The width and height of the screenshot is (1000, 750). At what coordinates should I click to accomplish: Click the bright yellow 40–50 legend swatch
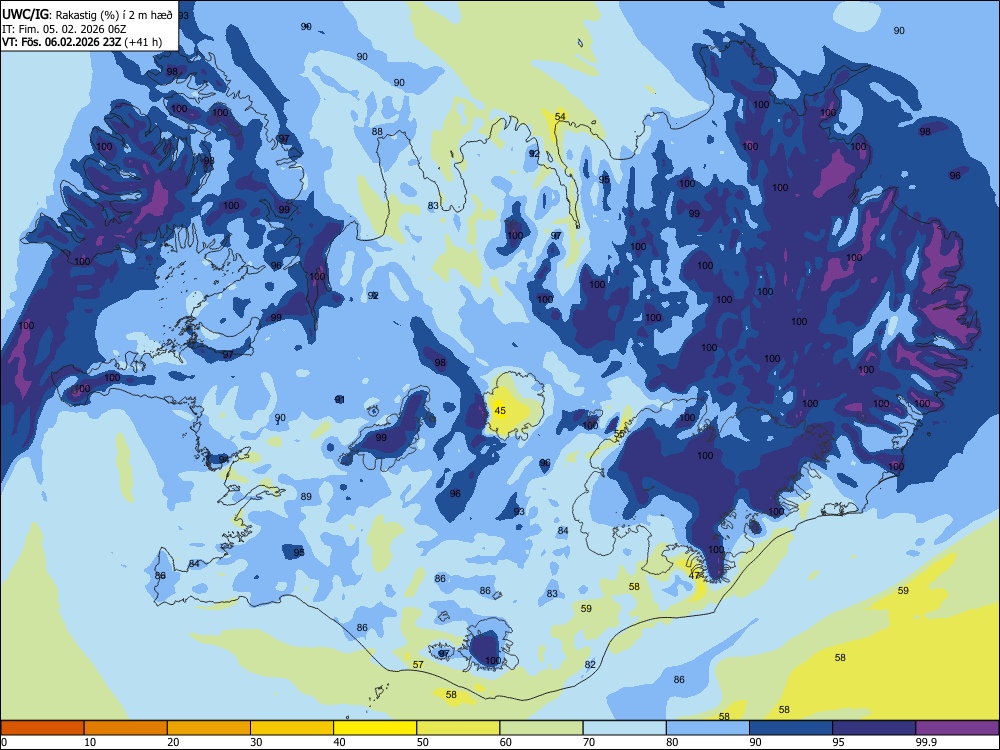coord(375,728)
